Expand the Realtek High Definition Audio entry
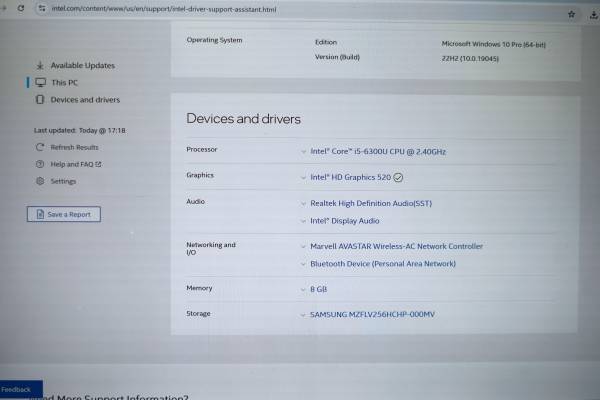600x400 pixels. (x=303, y=203)
